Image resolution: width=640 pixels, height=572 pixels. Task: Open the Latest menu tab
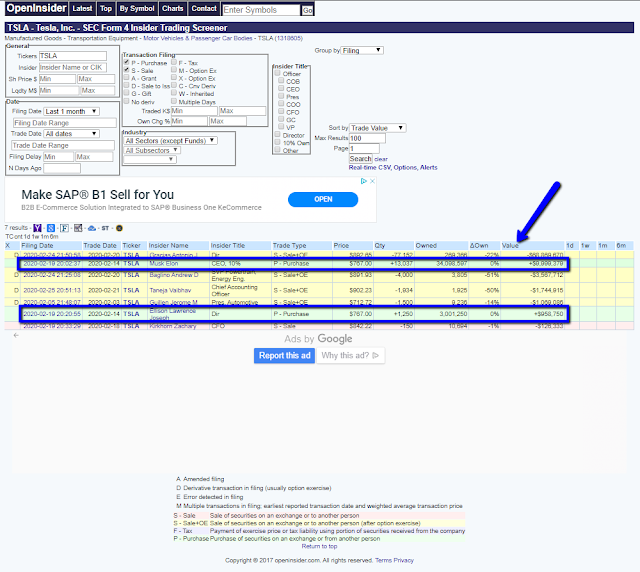click(x=82, y=9)
